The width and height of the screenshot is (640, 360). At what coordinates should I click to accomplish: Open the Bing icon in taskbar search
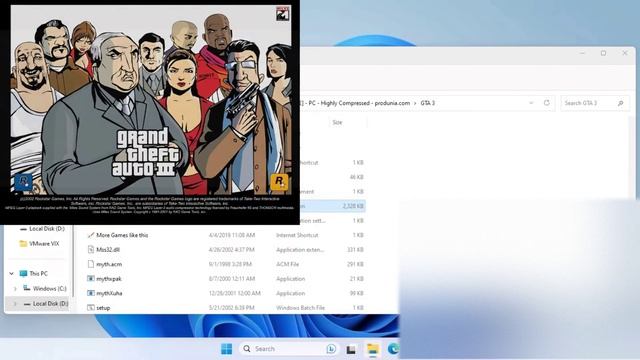(331, 349)
